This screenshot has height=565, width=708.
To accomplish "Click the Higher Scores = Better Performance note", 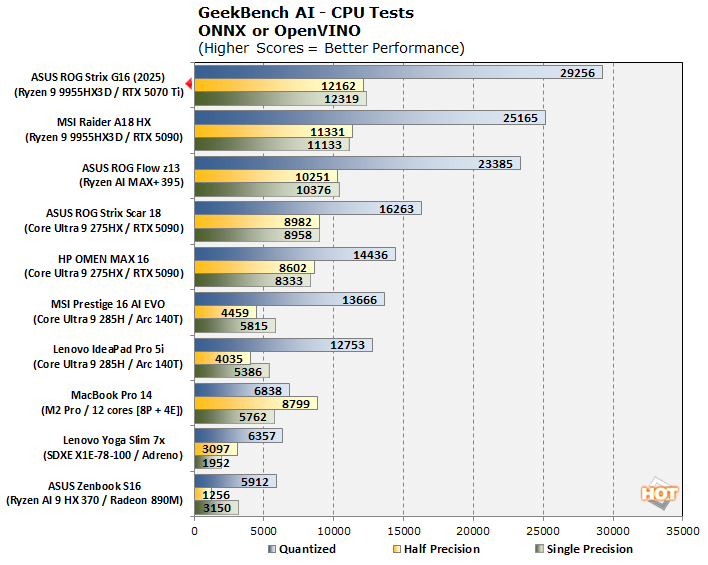I will (x=331, y=48).
